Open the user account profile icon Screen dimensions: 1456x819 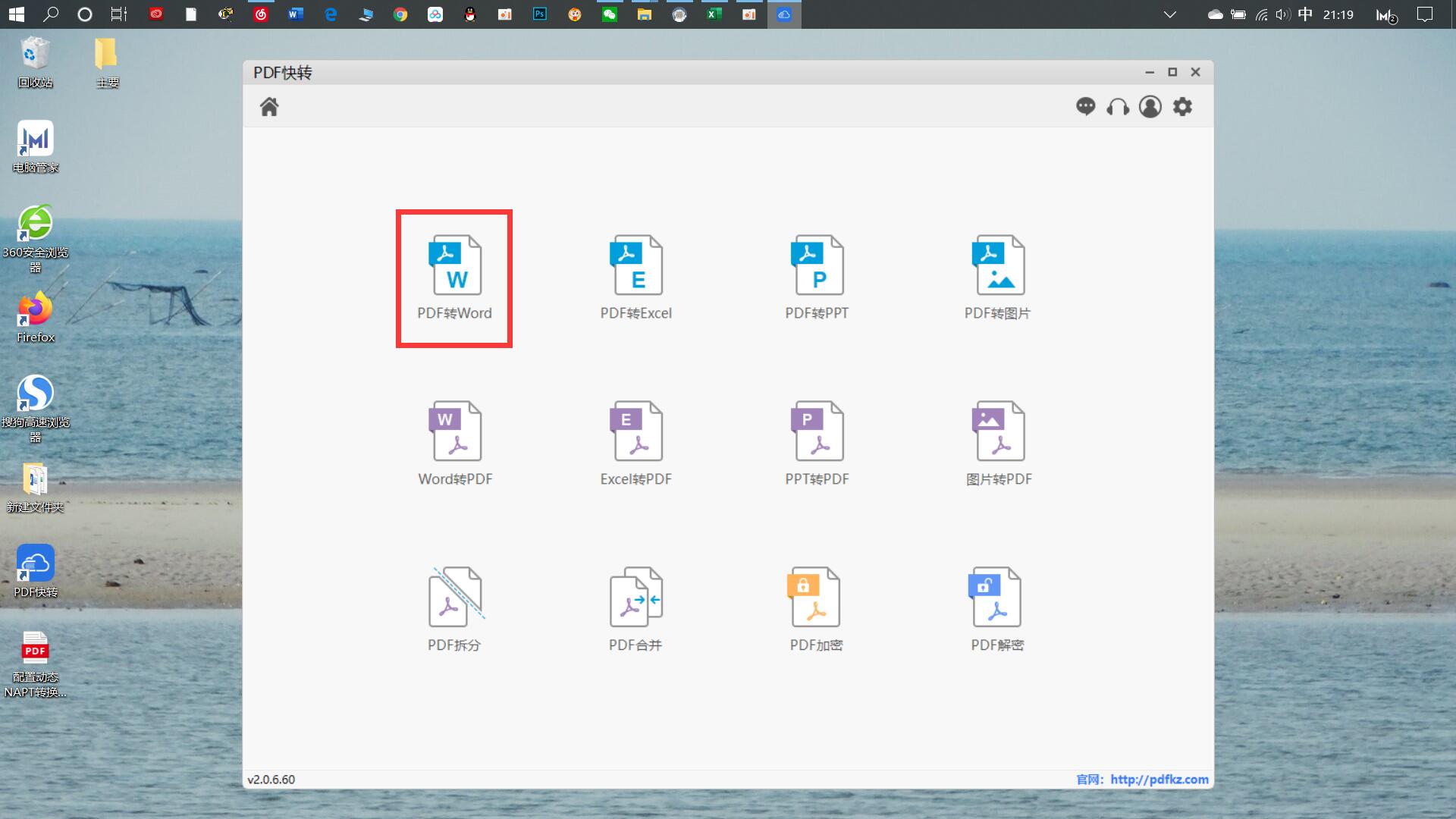pyautogui.click(x=1150, y=107)
